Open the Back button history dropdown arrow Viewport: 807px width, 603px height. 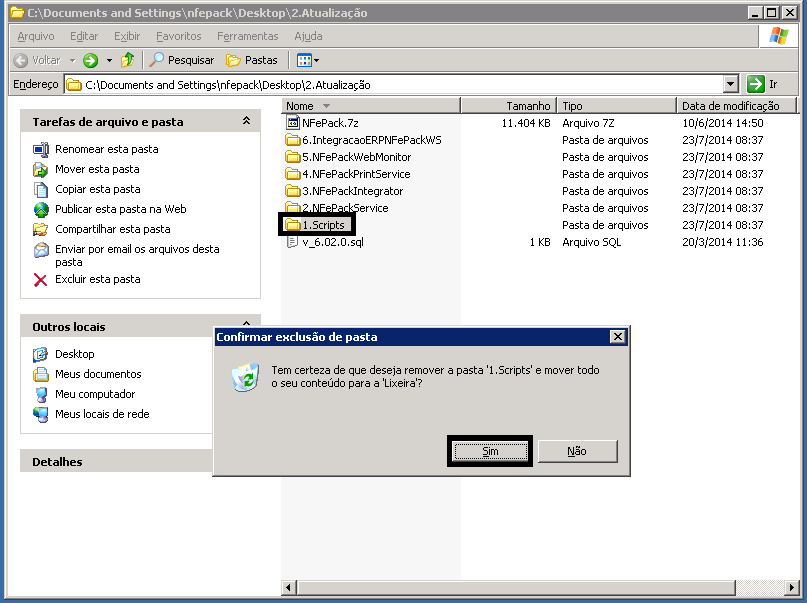[72, 60]
